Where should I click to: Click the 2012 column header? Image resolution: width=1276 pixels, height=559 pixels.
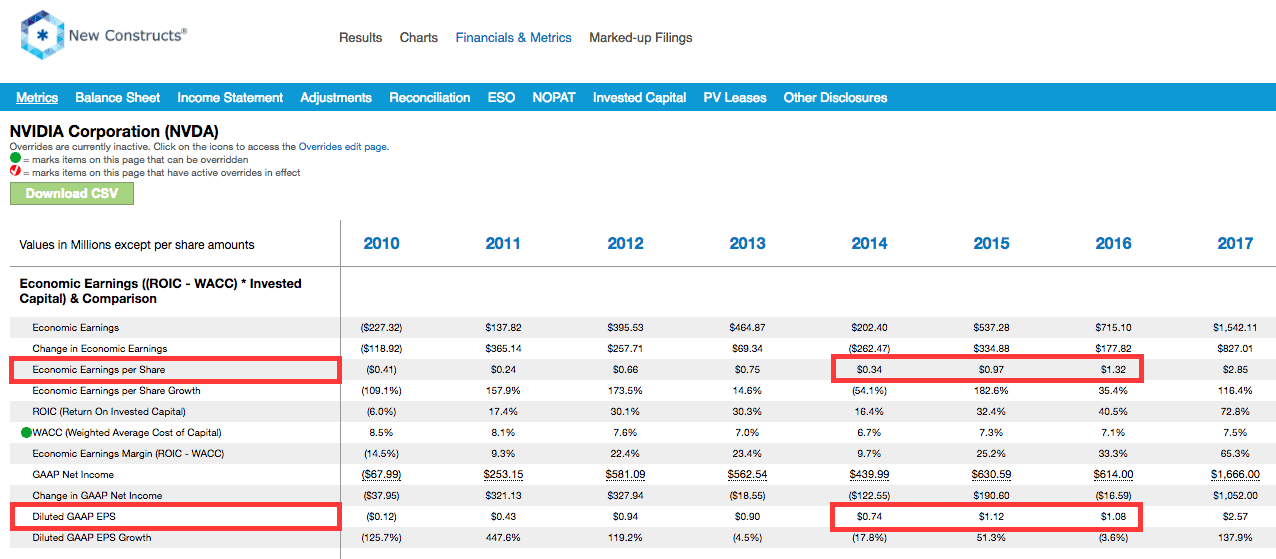click(625, 243)
